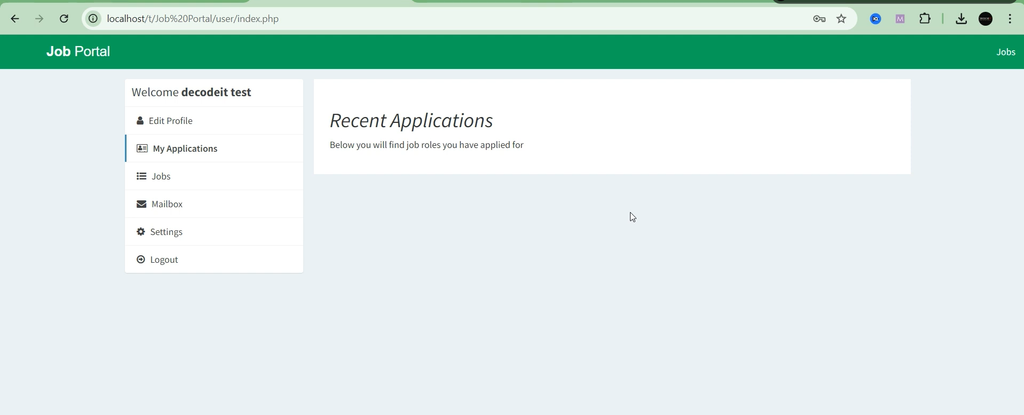Screen dimensions: 1024x415
Task: Open Jobs in the sidebar menu
Action: tap(214, 176)
